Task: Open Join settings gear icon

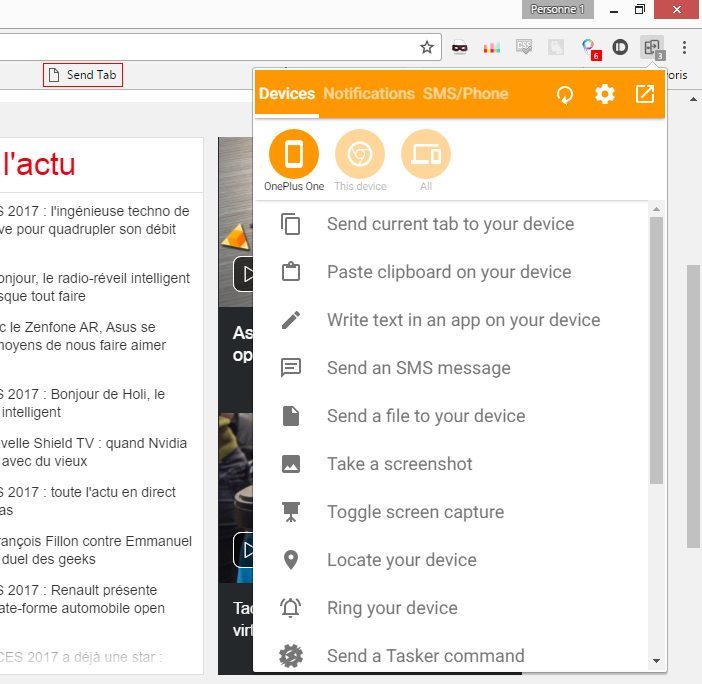Action: [605, 94]
